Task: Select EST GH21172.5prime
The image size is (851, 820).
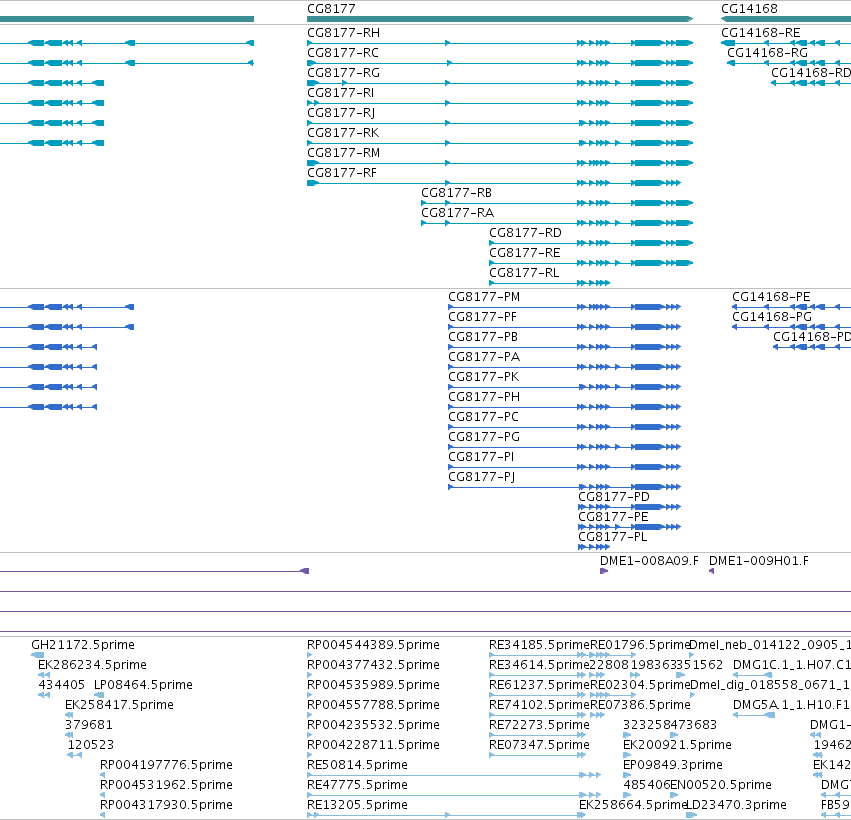Action: click(83, 646)
